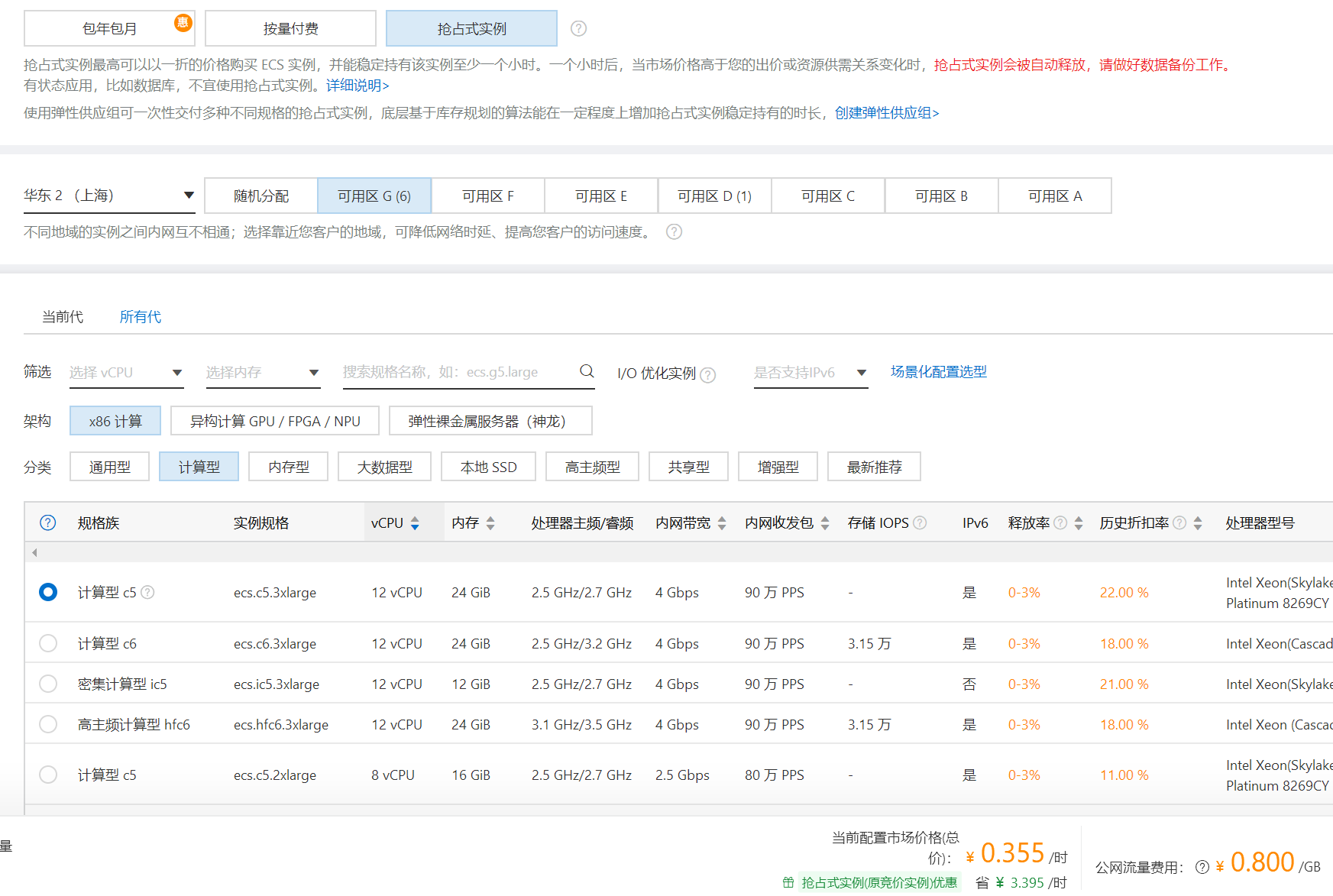Choose 可用区 B
The width and height of the screenshot is (1333, 896).
point(942,196)
